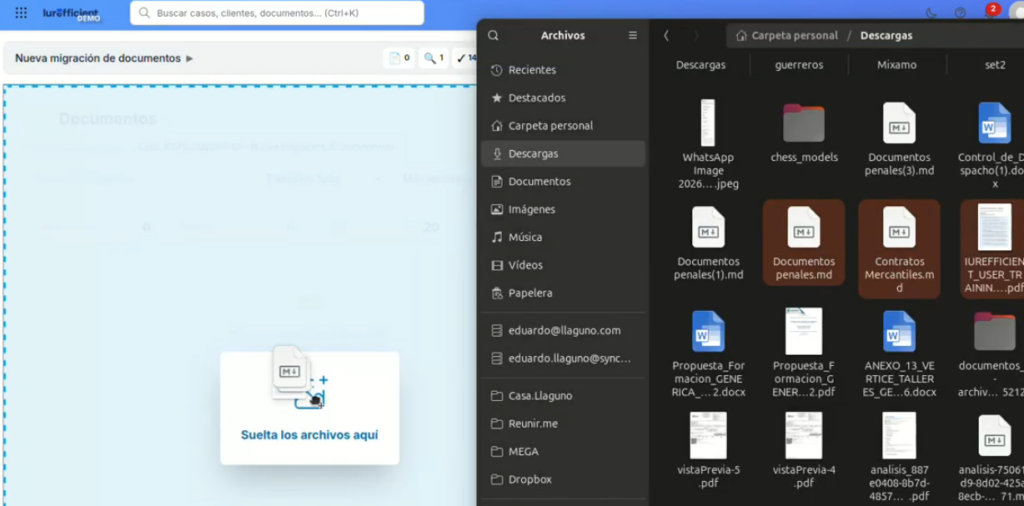Click the magnifier counter showing 1
The image size is (1024, 506).
pyautogui.click(x=434, y=58)
